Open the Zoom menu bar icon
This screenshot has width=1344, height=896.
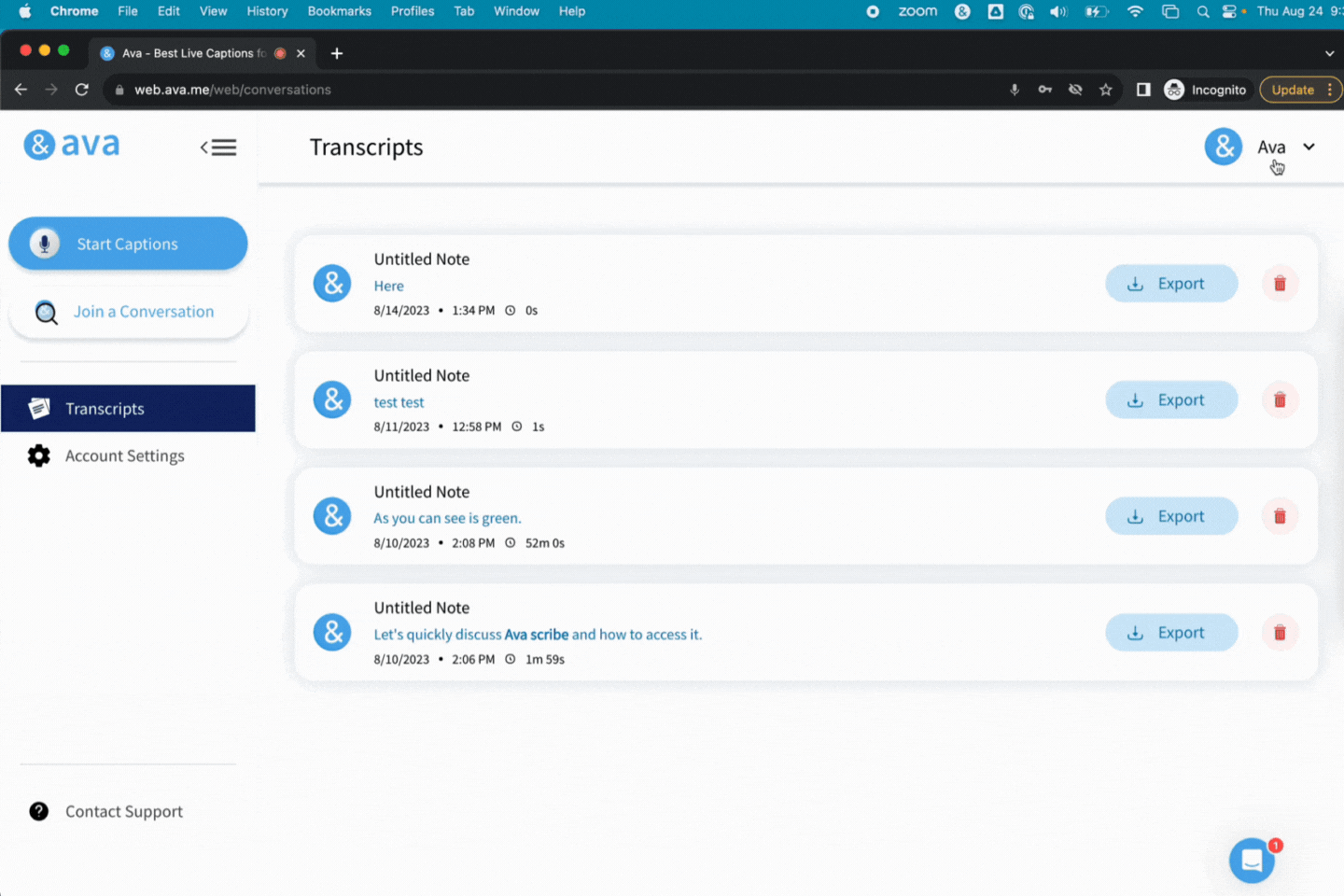[917, 11]
